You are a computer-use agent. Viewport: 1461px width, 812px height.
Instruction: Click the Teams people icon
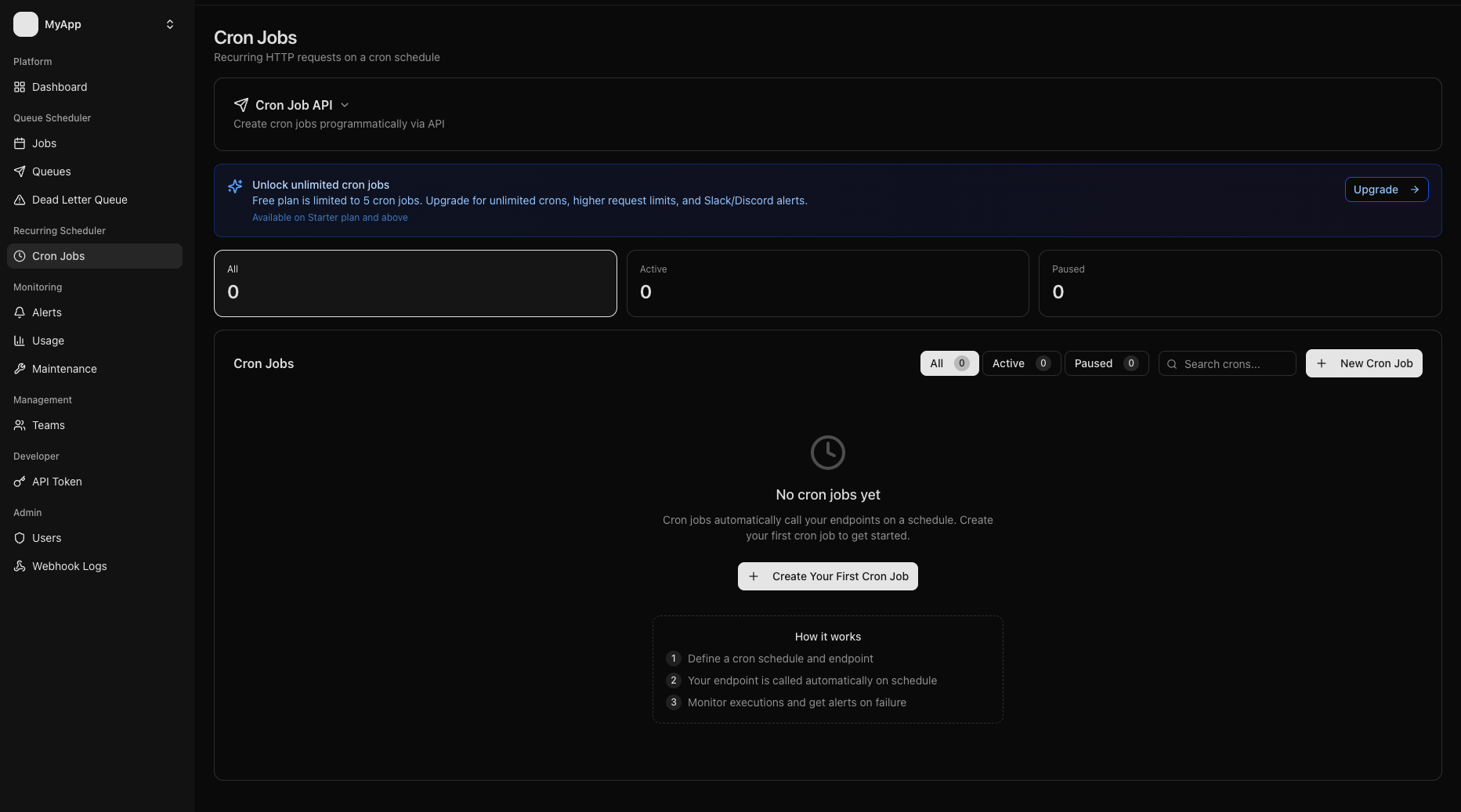coord(20,425)
